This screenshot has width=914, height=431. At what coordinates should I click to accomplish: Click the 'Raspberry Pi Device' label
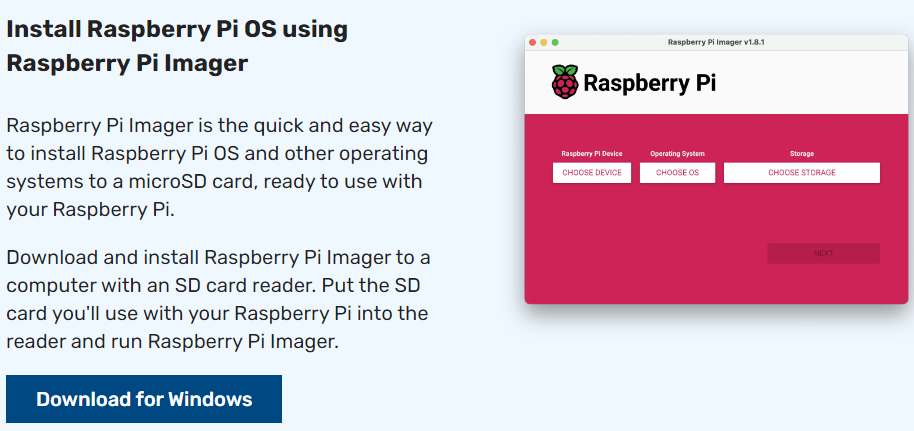click(592, 154)
